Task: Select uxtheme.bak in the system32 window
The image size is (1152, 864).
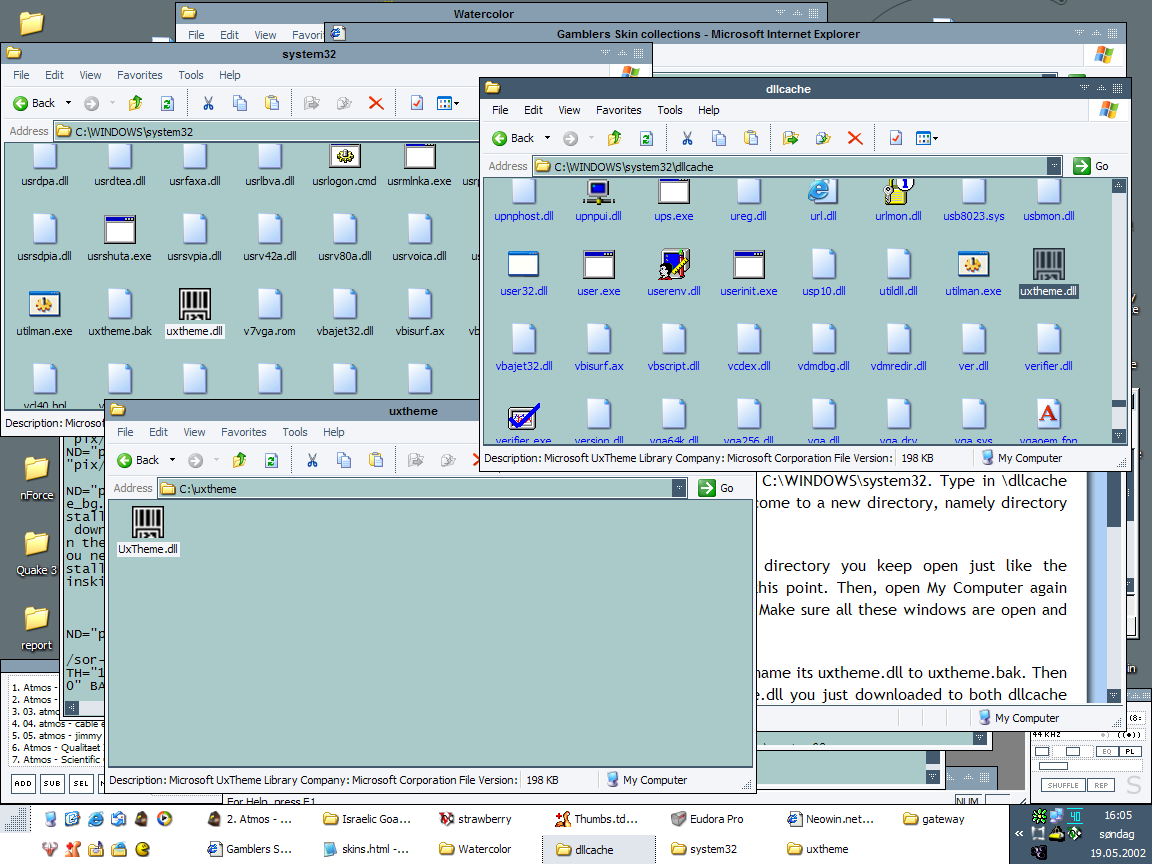Action: pos(120,313)
